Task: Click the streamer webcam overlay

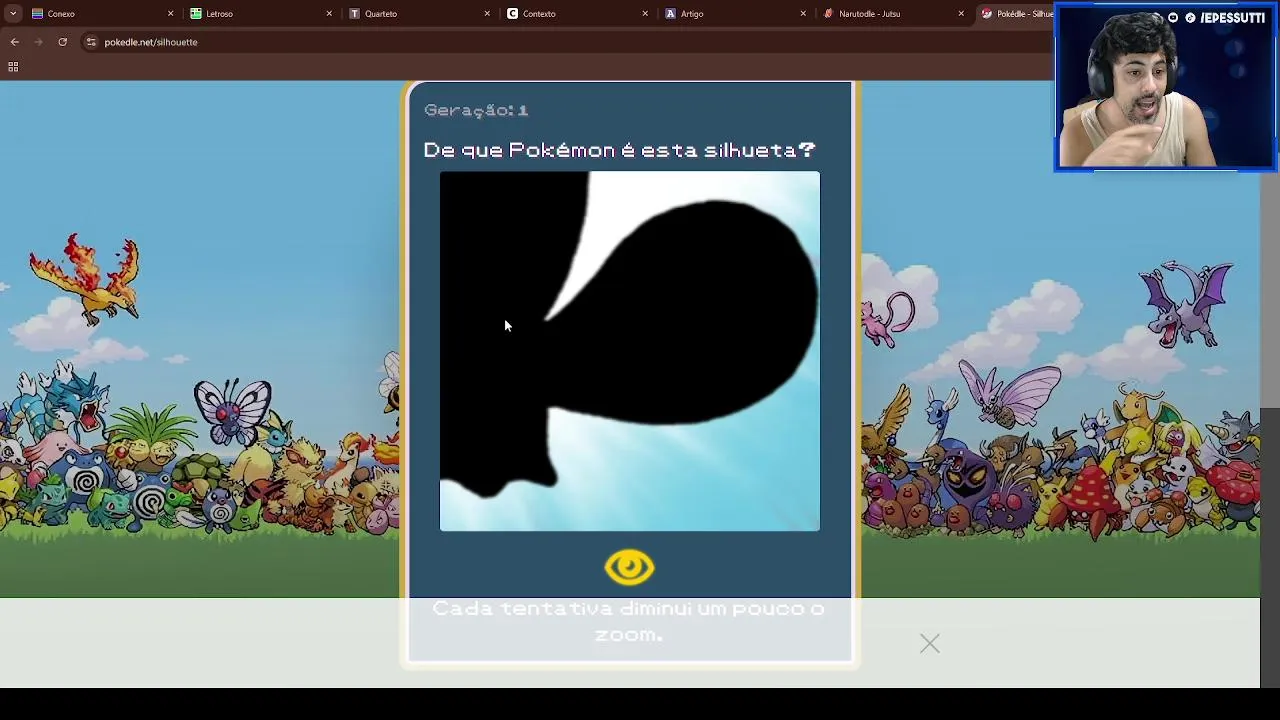Action: (1165, 88)
